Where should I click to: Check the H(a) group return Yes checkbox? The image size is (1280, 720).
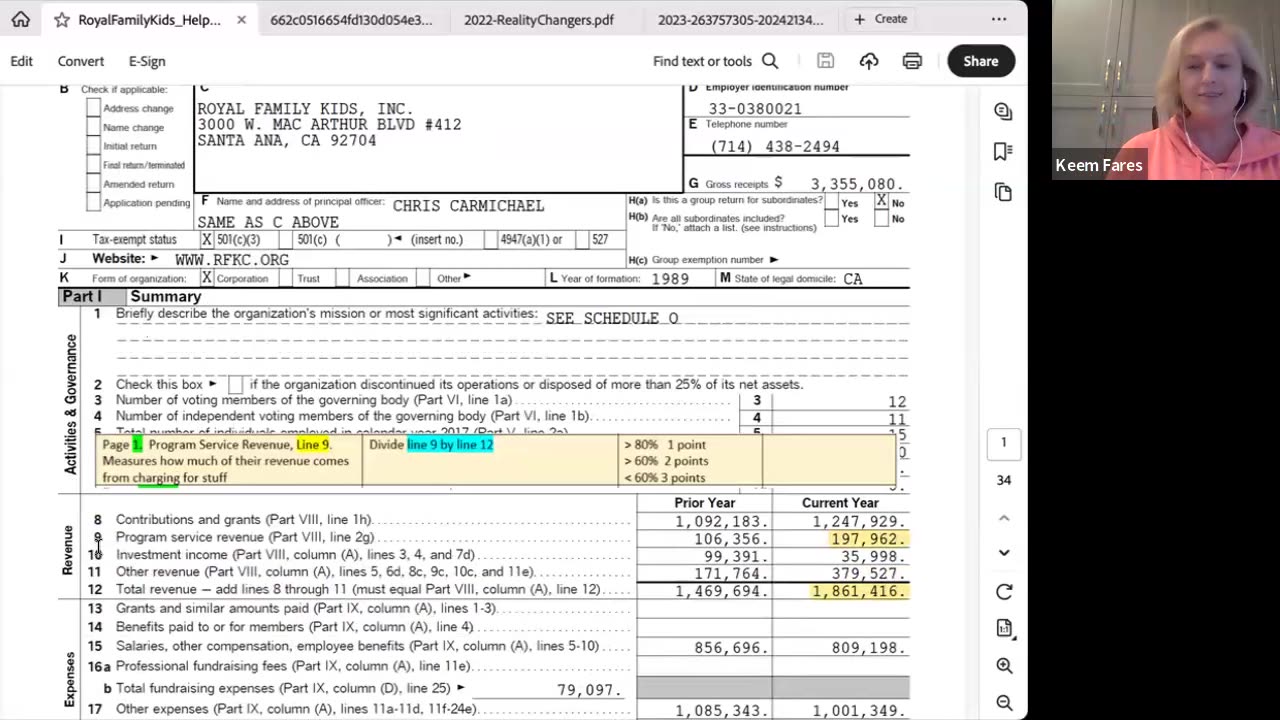pyautogui.click(x=832, y=201)
